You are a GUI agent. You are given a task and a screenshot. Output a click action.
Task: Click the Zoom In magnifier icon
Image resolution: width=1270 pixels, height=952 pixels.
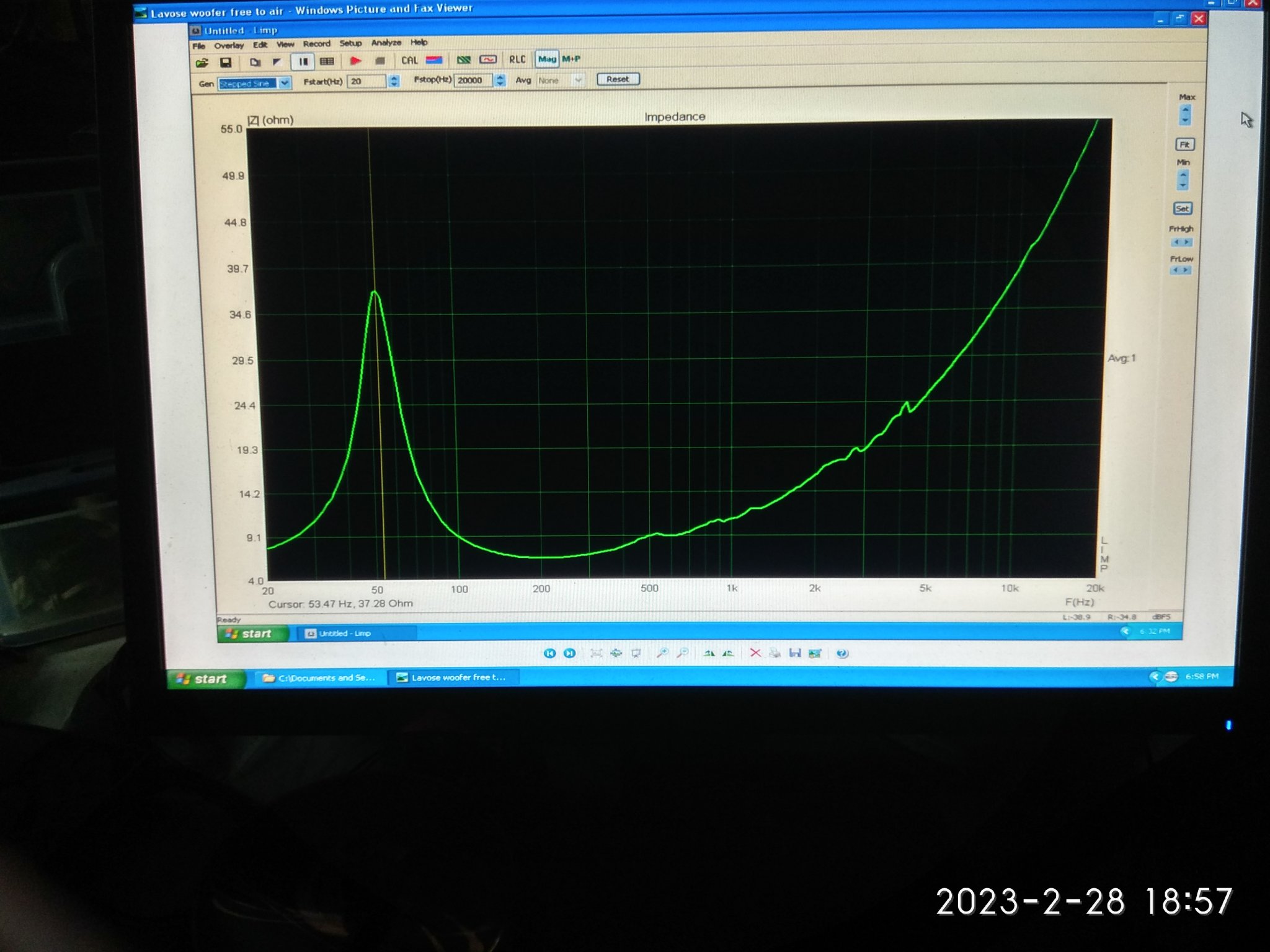coord(662,653)
